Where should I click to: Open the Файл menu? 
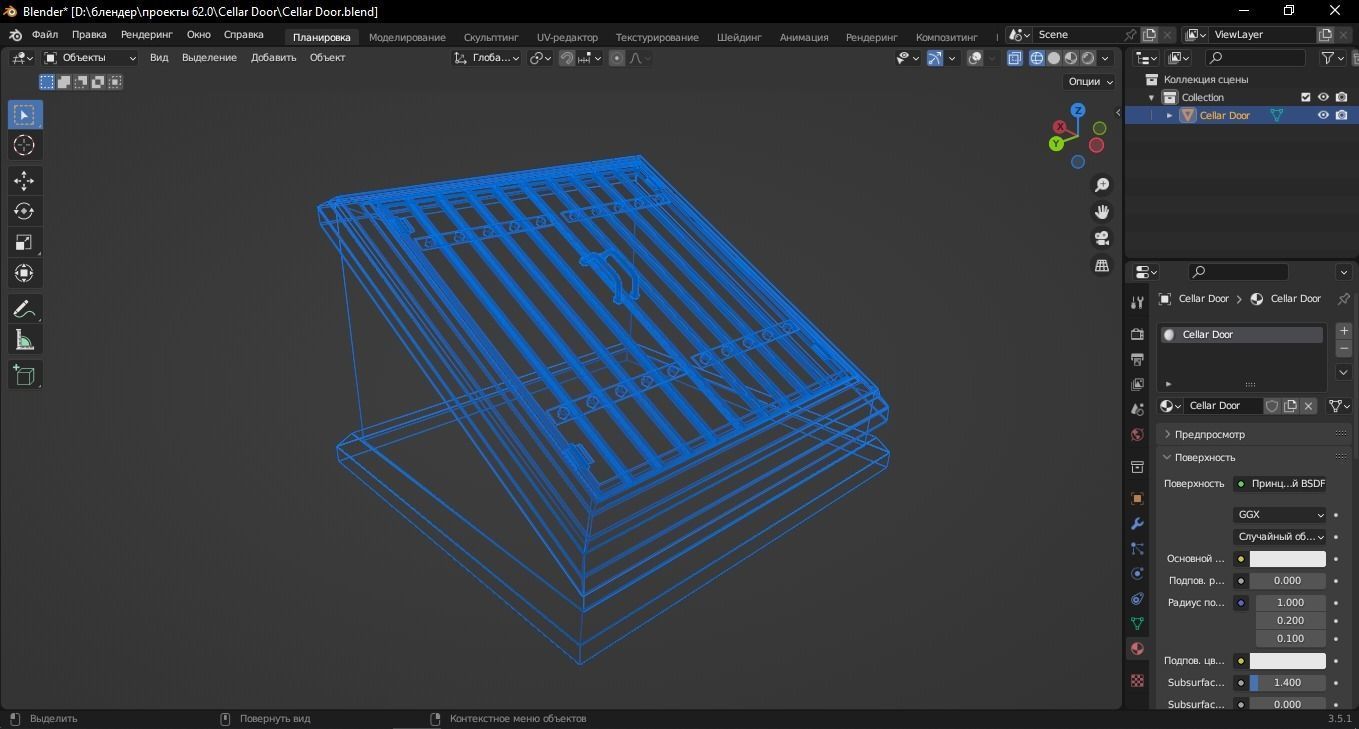click(45, 34)
